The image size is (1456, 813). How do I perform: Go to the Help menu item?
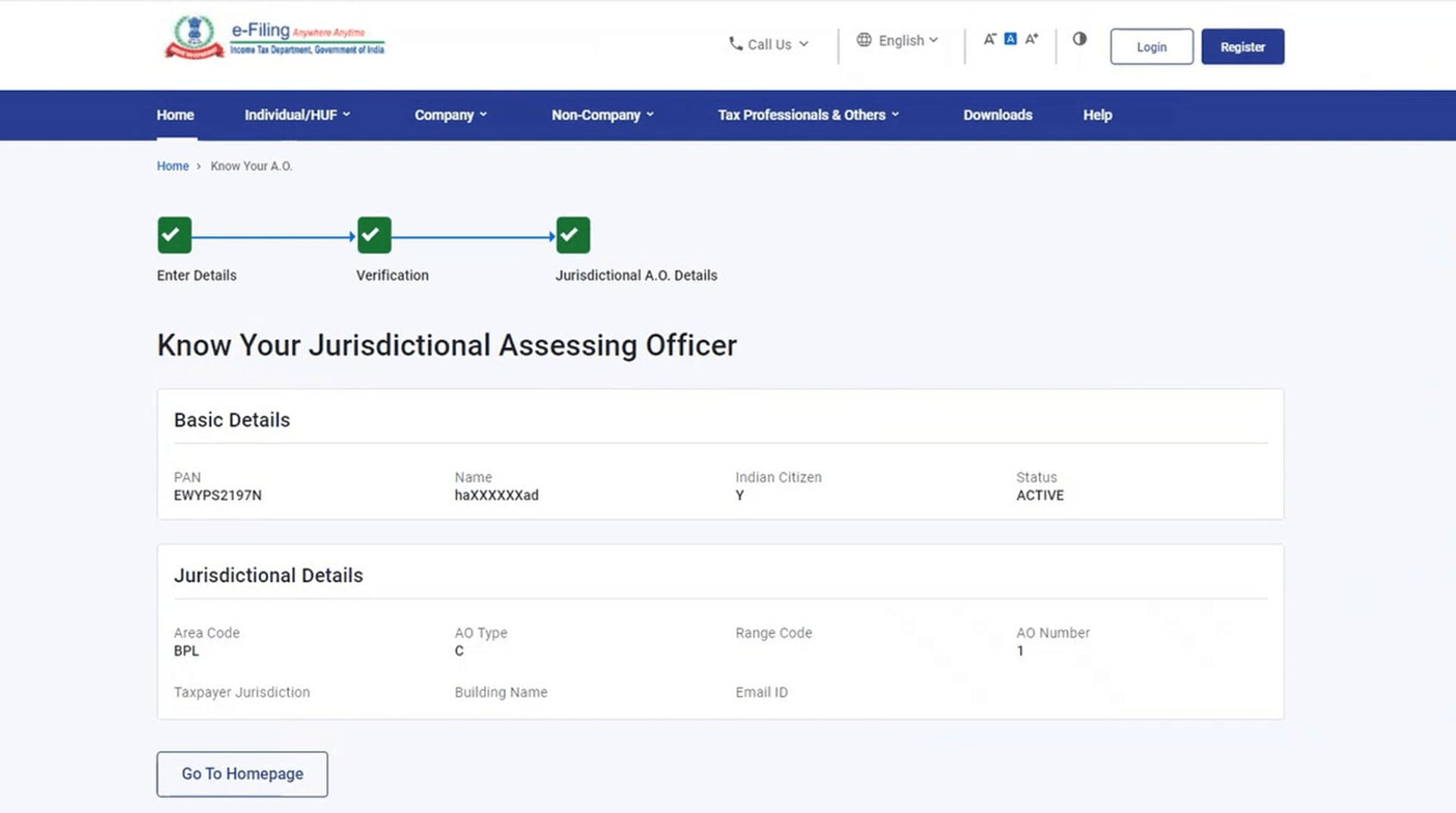tap(1097, 115)
